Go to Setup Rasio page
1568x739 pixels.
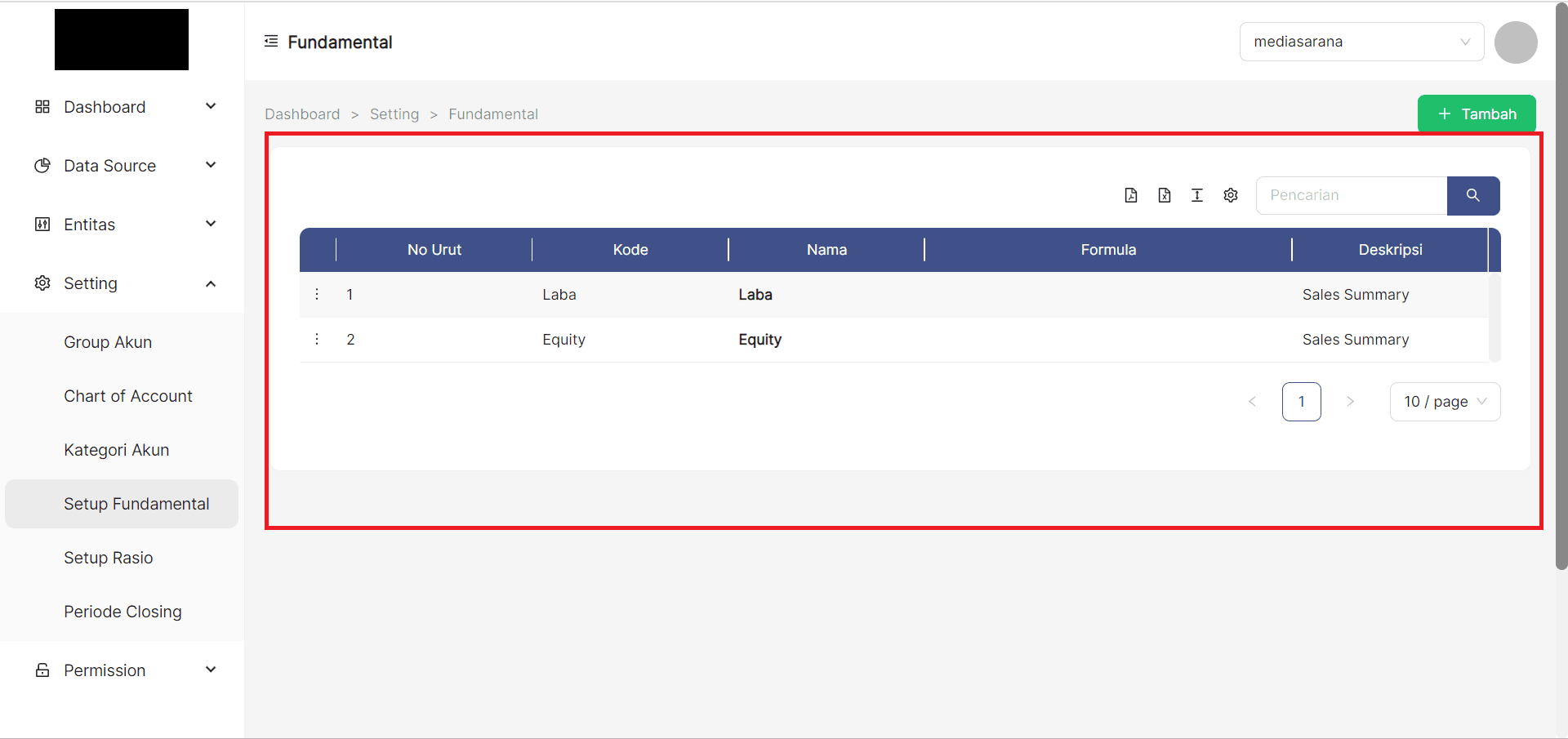[109, 558]
